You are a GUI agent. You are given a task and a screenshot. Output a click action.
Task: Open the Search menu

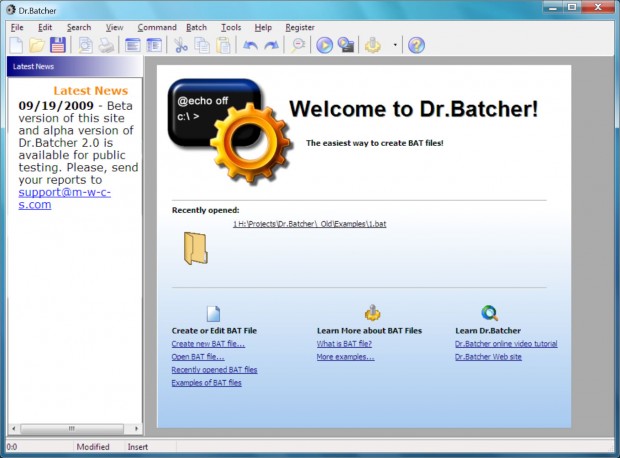pyautogui.click(x=79, y=27)
